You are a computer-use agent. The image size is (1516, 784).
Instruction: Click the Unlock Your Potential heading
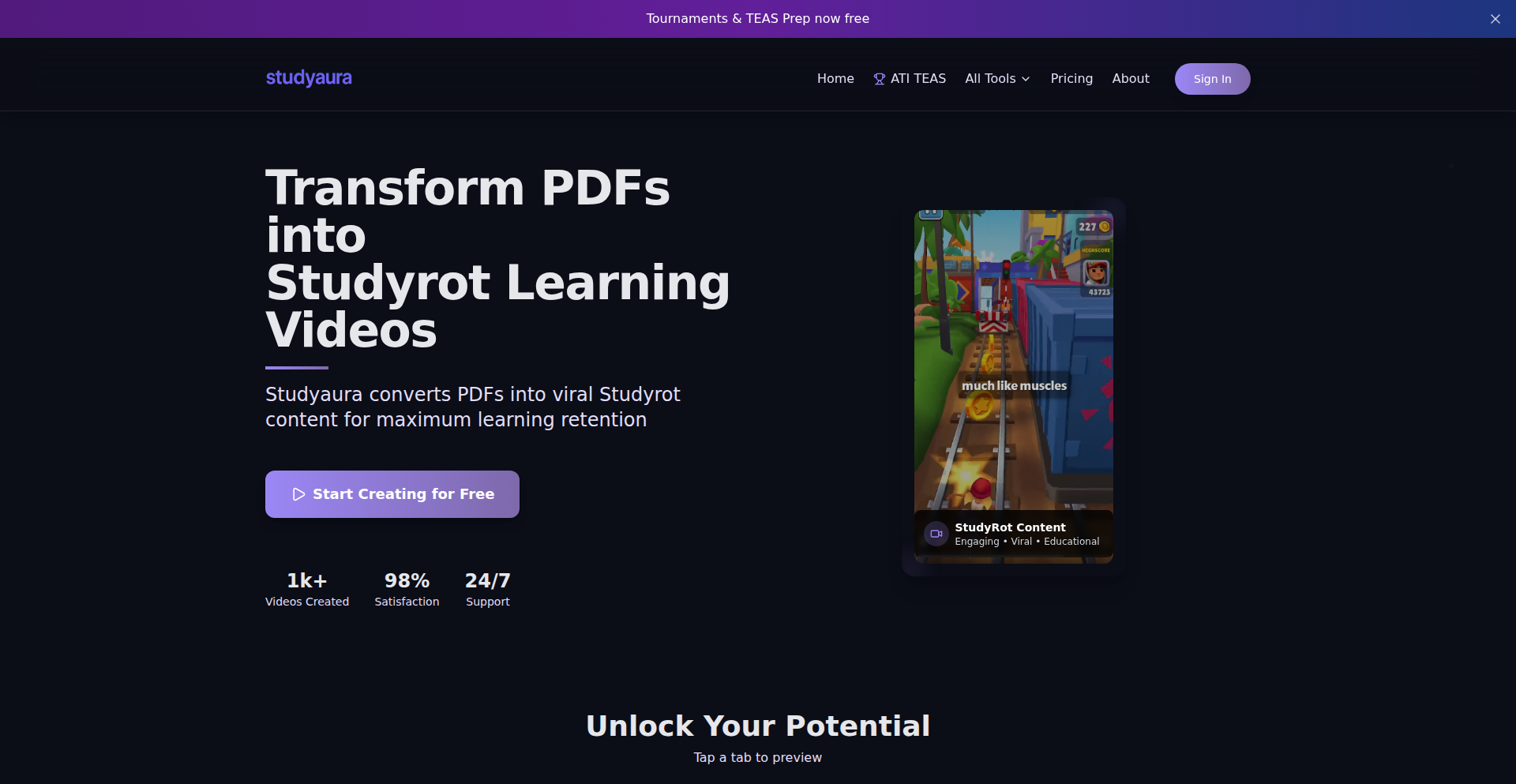(x=758, y=726)
